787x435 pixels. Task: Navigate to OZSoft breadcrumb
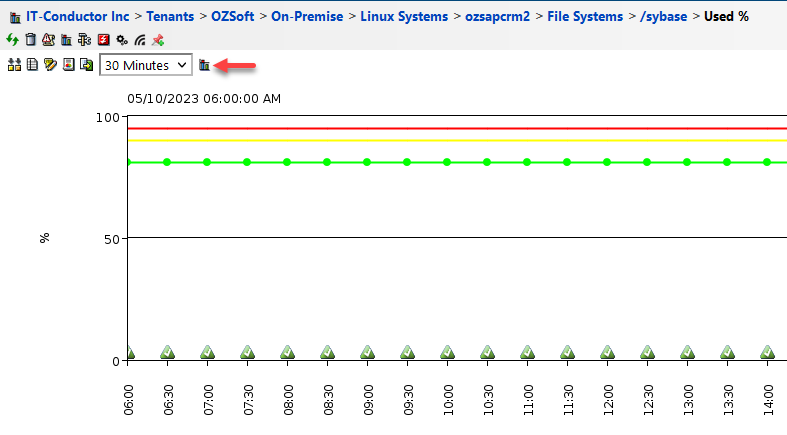(x=232, y=17)
